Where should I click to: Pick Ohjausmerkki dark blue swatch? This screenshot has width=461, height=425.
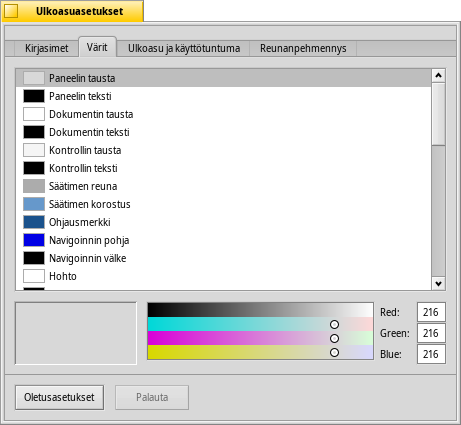coord(34,222)
